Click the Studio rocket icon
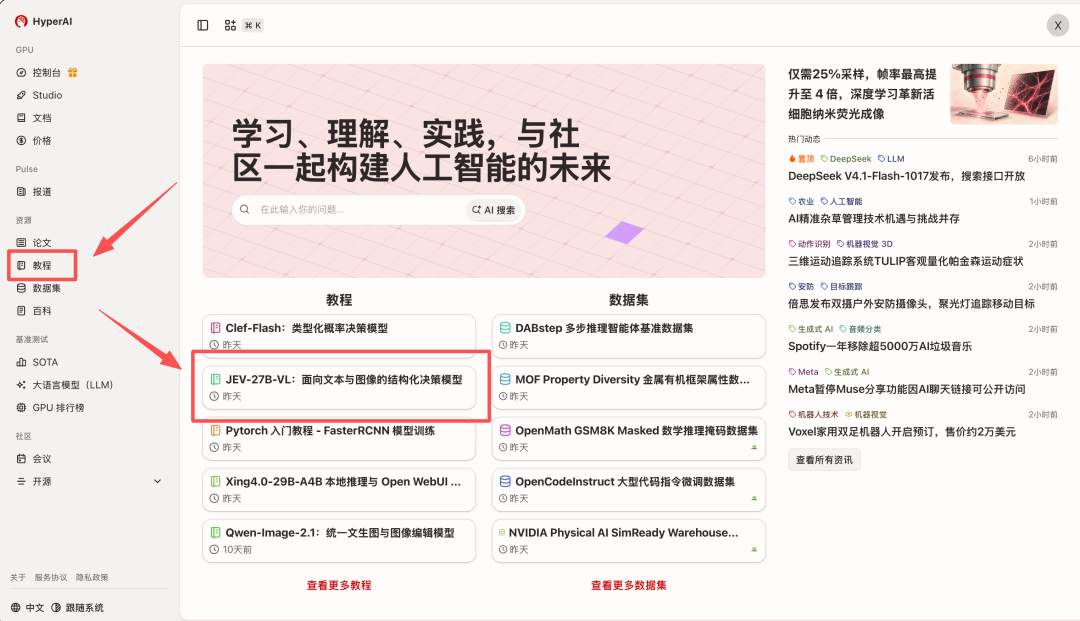1080x621 pixels. pyautogui.click(x=21, y=95)
